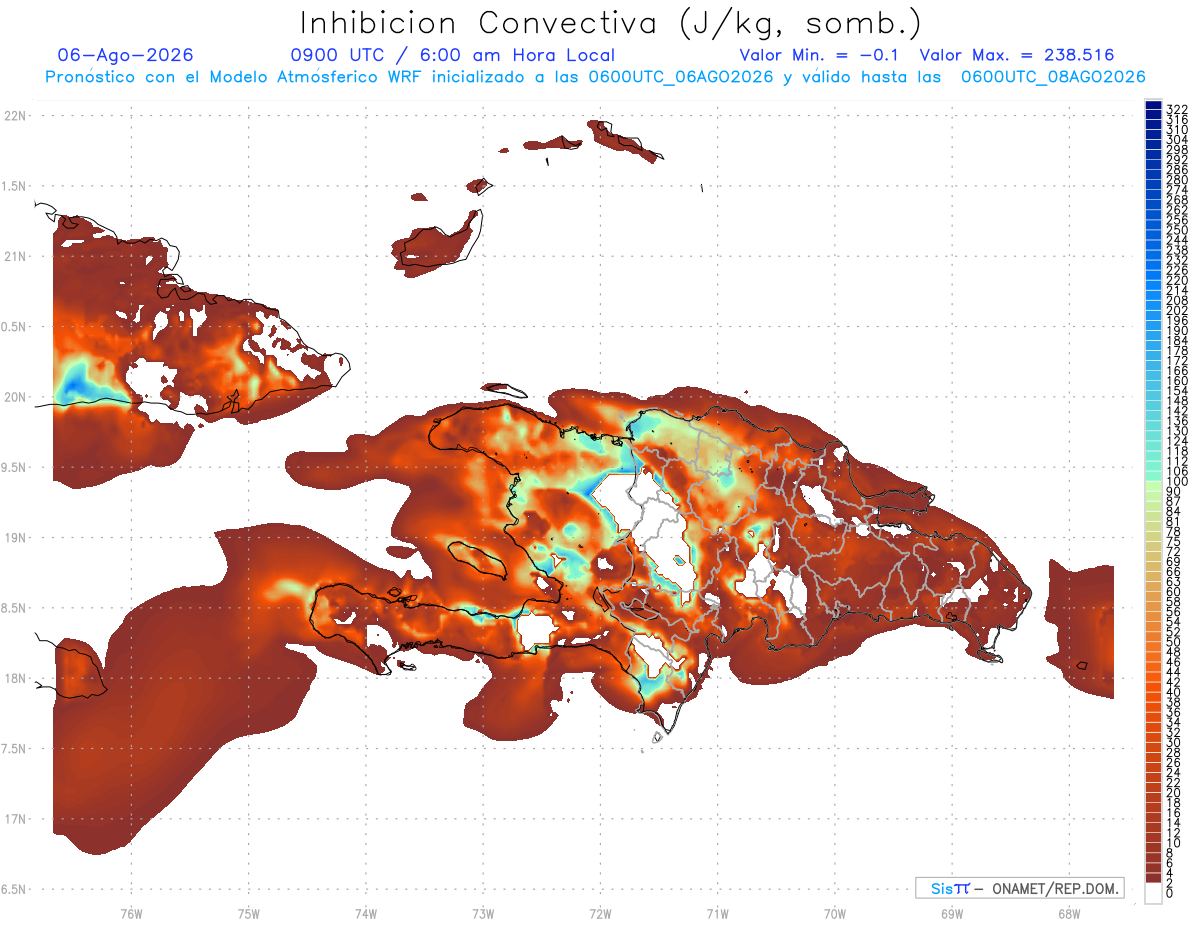Viewport: 1200px width, 927px height.
Task: Click the "74W" longitude label
Action: [x=366, y=912]
